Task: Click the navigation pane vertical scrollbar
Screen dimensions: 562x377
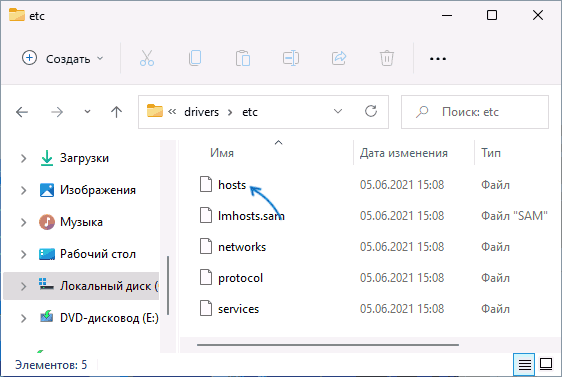Action: (168, 285)
